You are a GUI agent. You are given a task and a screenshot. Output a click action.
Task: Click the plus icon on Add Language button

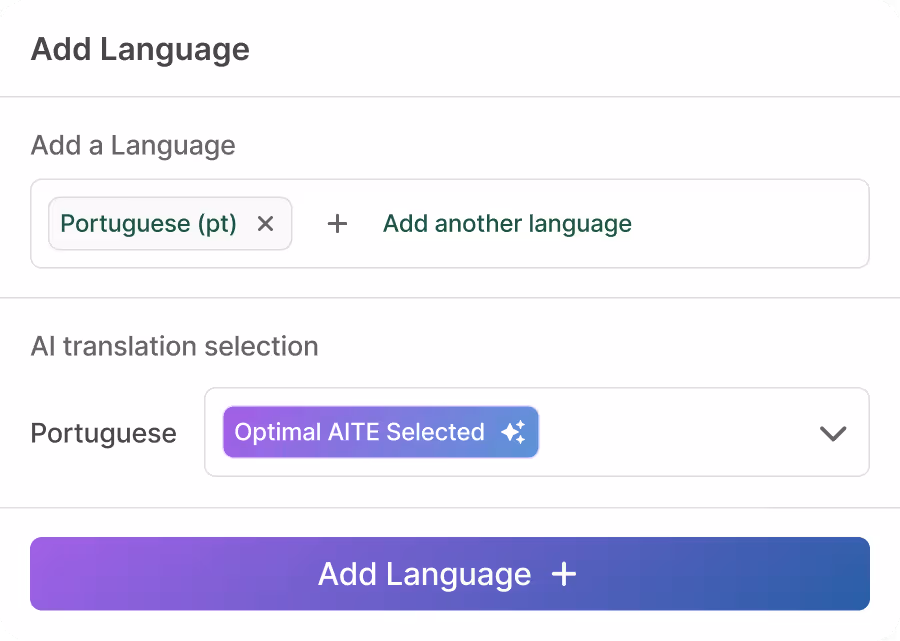pyautogui.click(x=564, y=574)
